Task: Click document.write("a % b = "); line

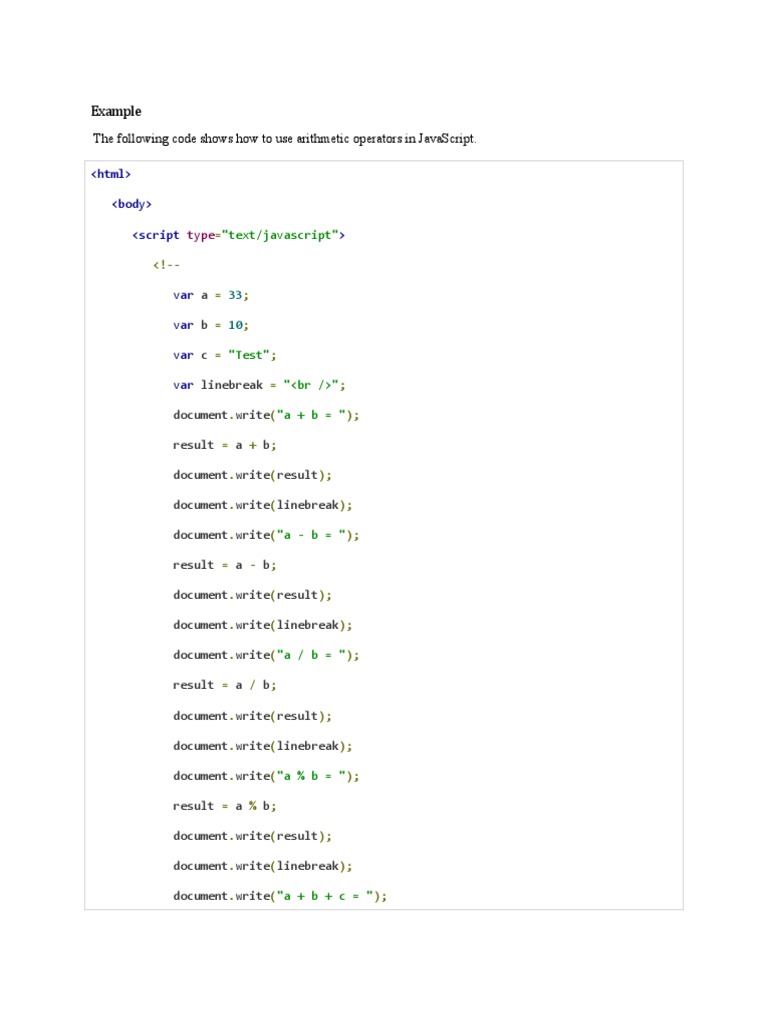Action: click(266, 776)
